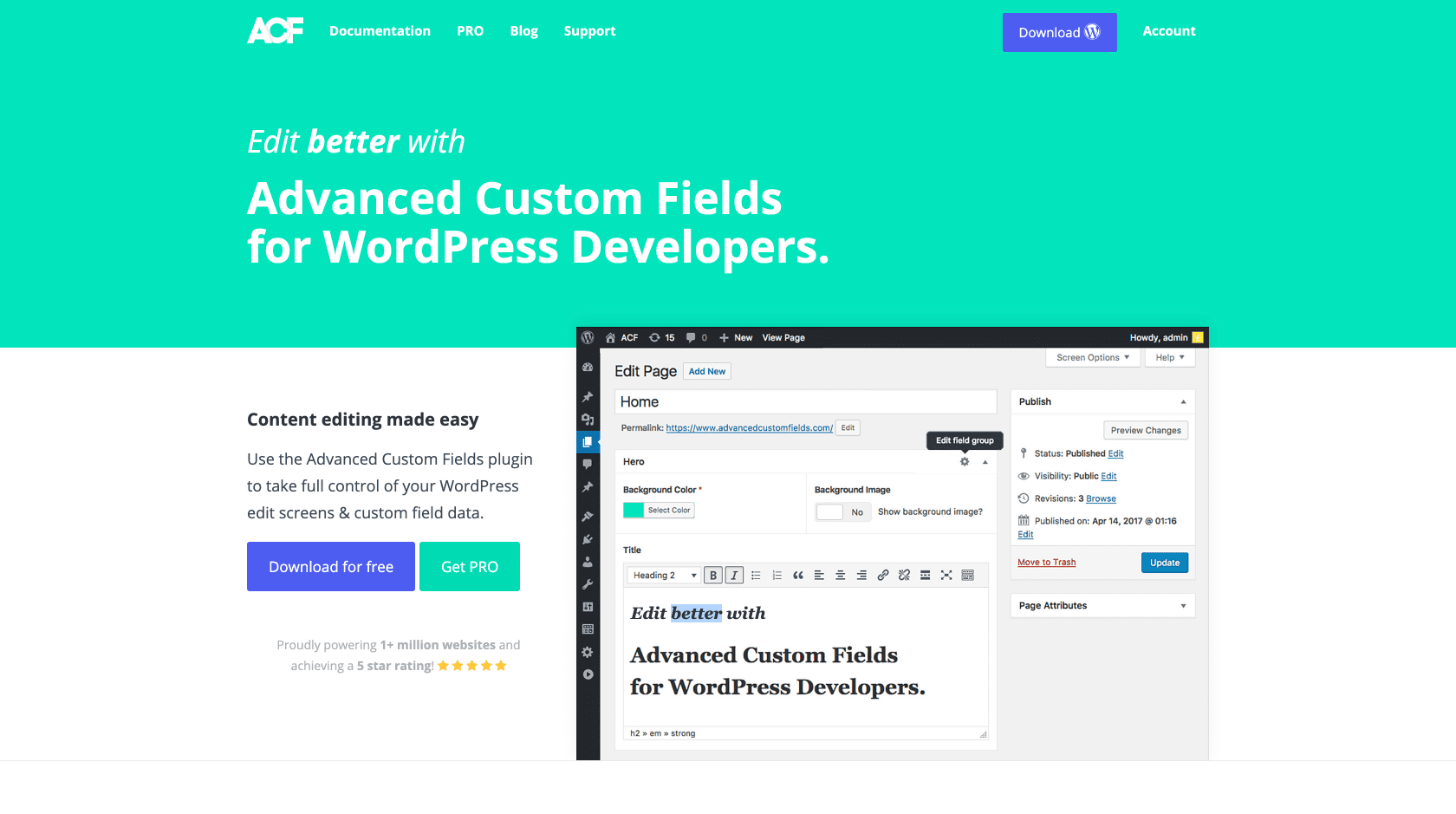The width and height of the screenshot is (1456, 814).
Task: Click the ACF logo in header
Action: click(x=276, y=31)
